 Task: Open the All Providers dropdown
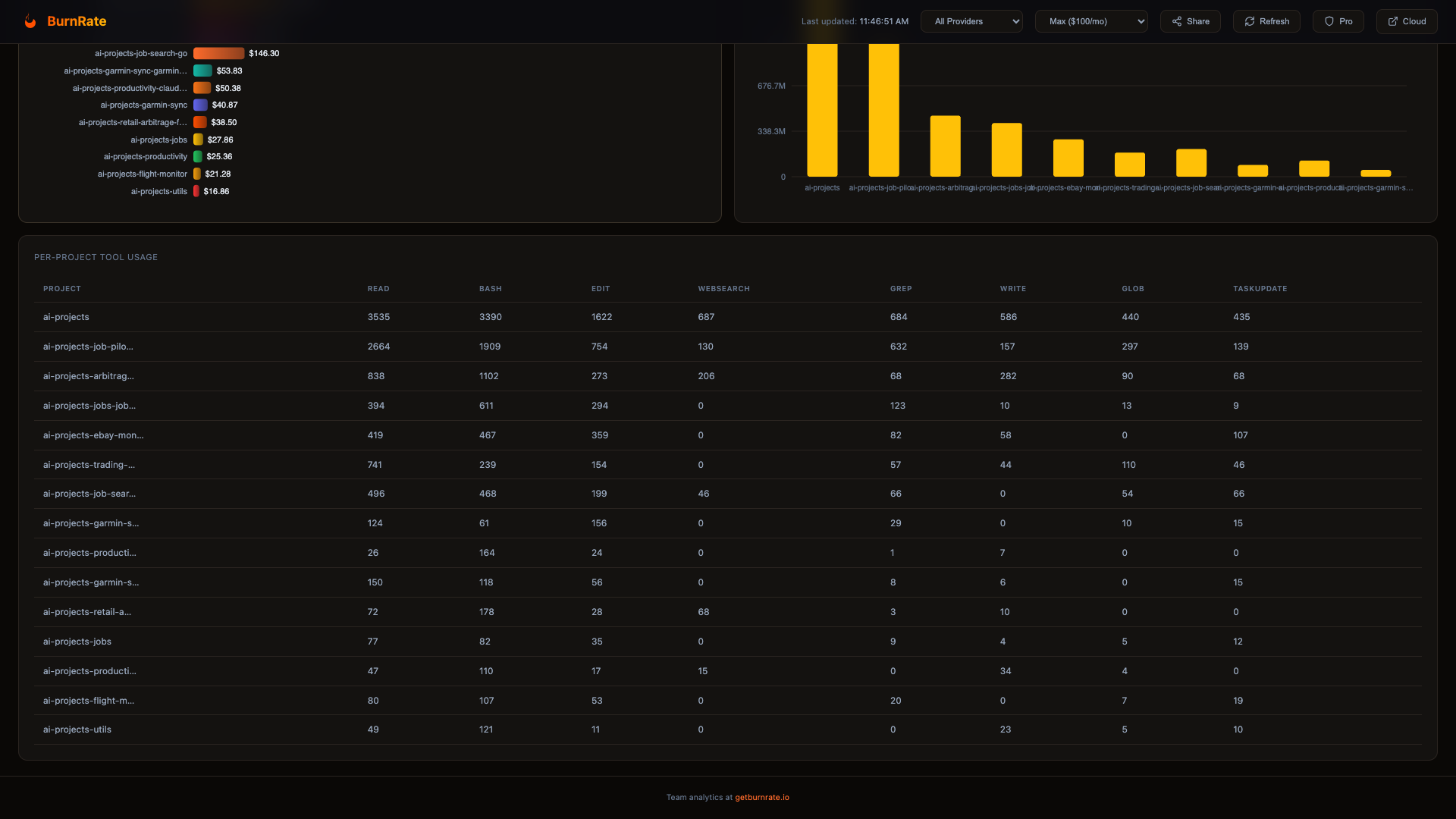coord(971,21)
